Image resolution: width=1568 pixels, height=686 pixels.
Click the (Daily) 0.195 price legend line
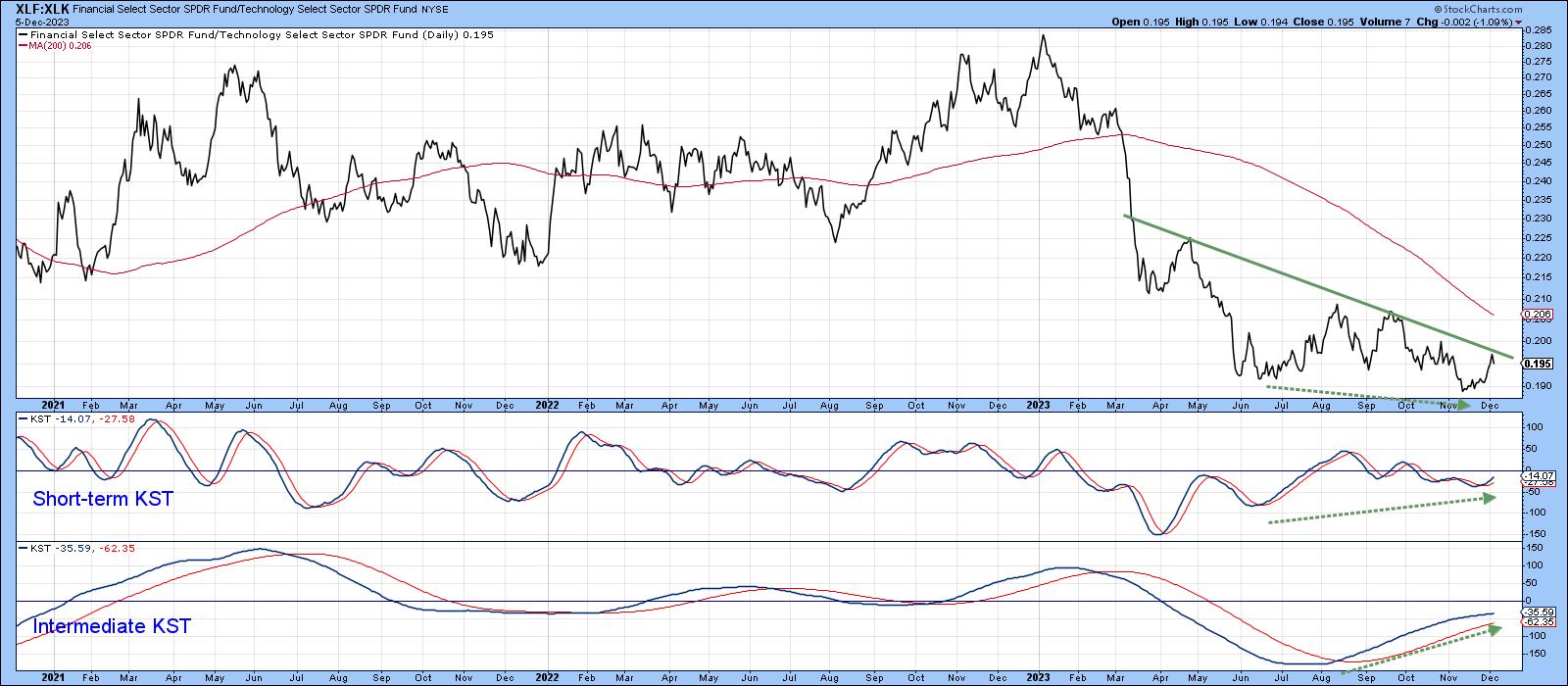(x=255, y=34)
